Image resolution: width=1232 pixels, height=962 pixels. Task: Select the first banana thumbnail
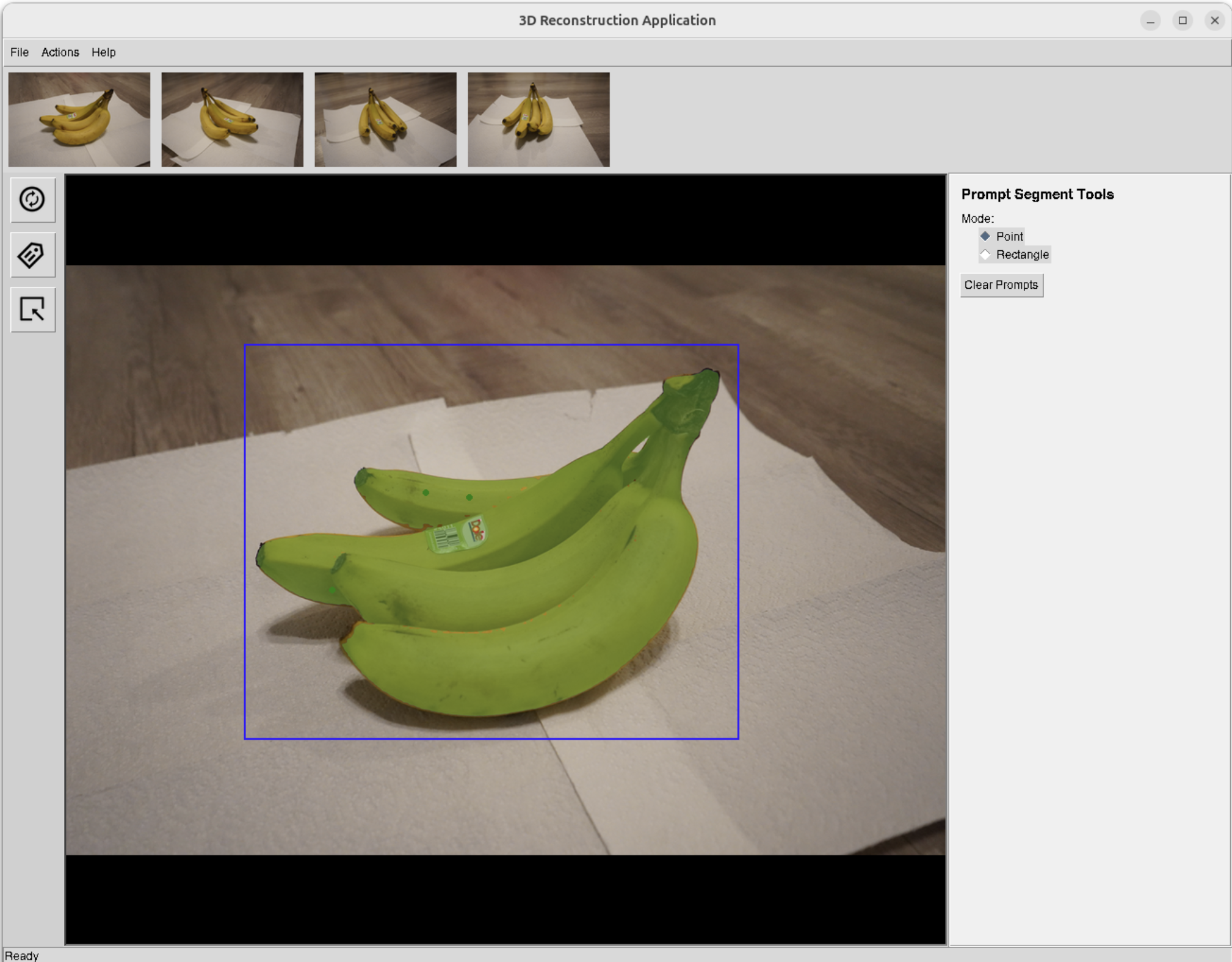(79, 120)
